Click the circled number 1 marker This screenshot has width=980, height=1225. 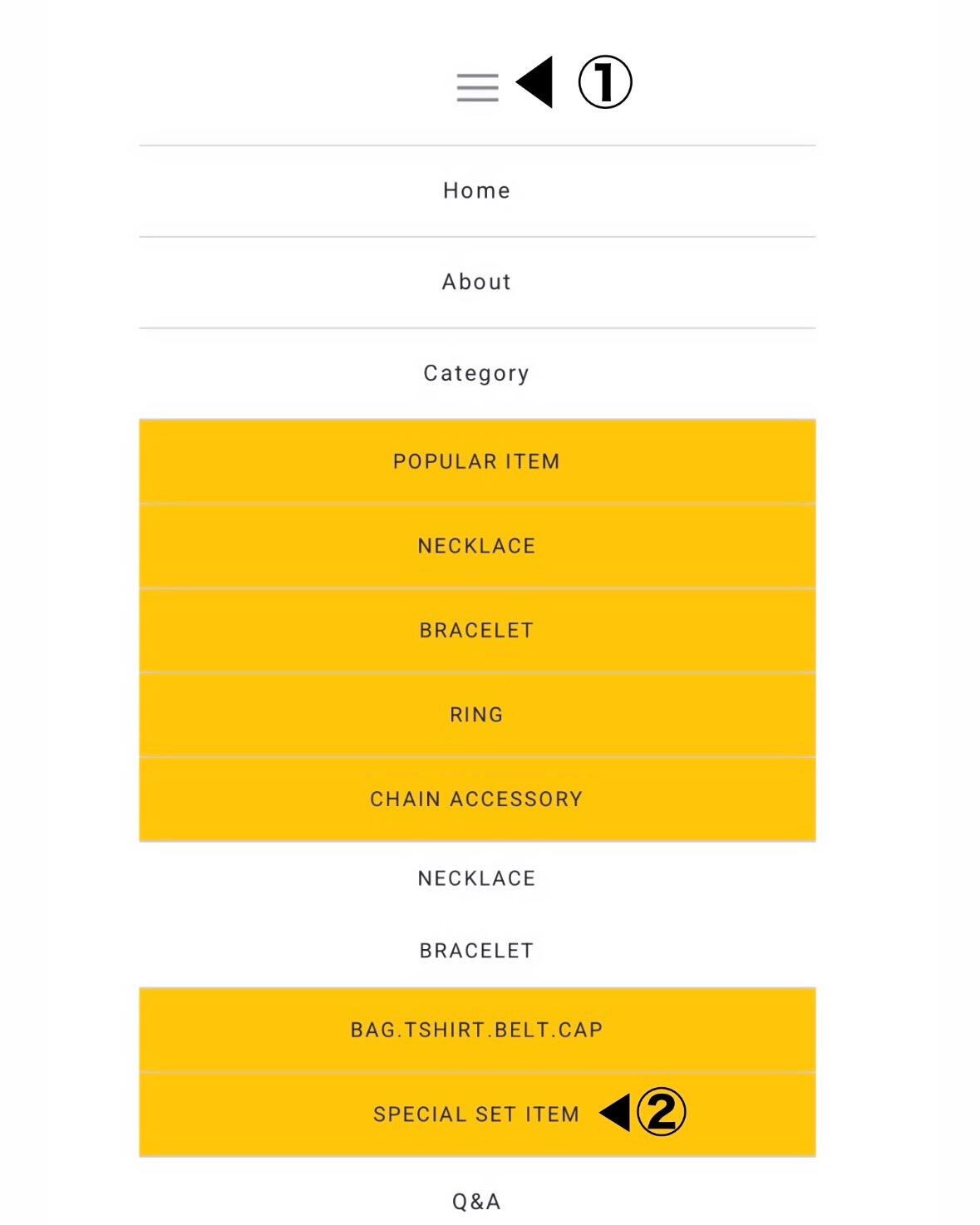click(x=605, y=82)
